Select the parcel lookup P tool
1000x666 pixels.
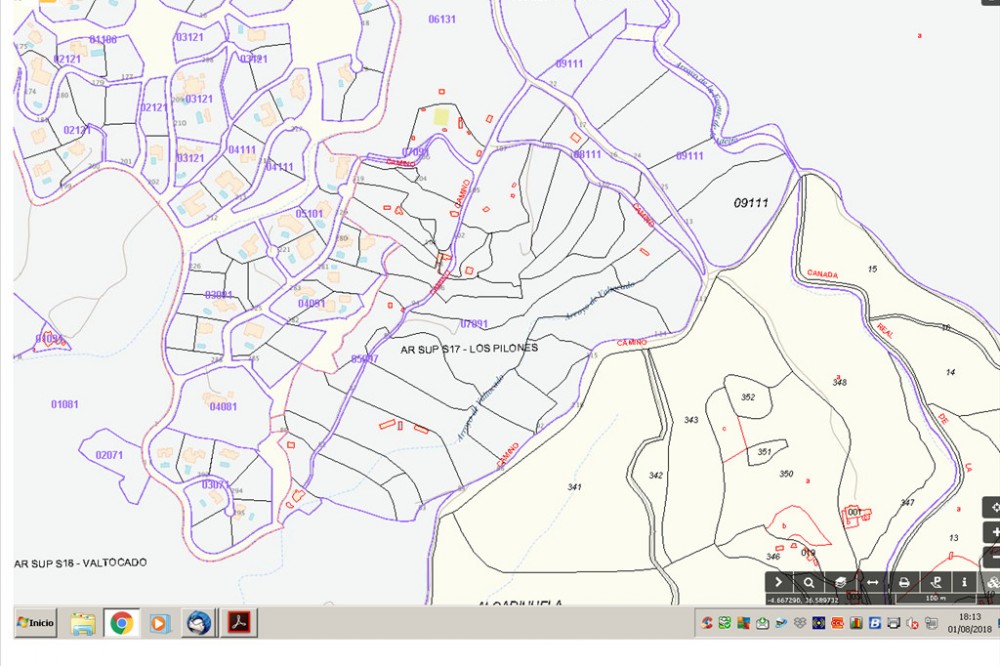(936, 582)
